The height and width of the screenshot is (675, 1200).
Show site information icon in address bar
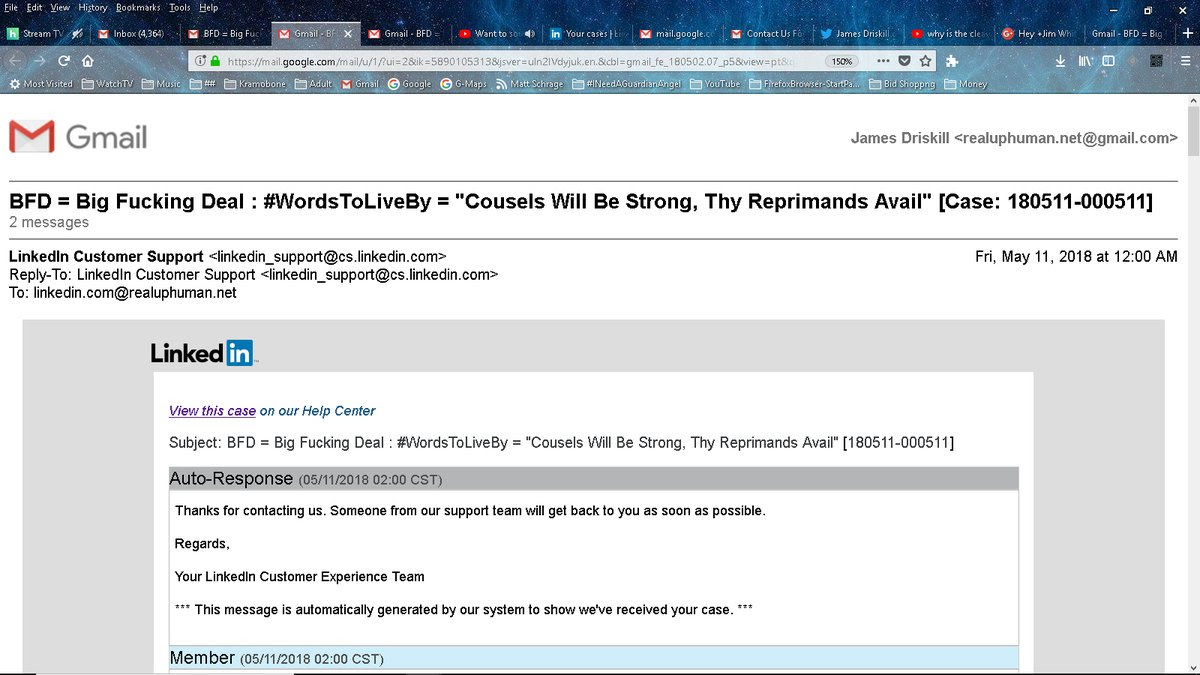point(198,61)
